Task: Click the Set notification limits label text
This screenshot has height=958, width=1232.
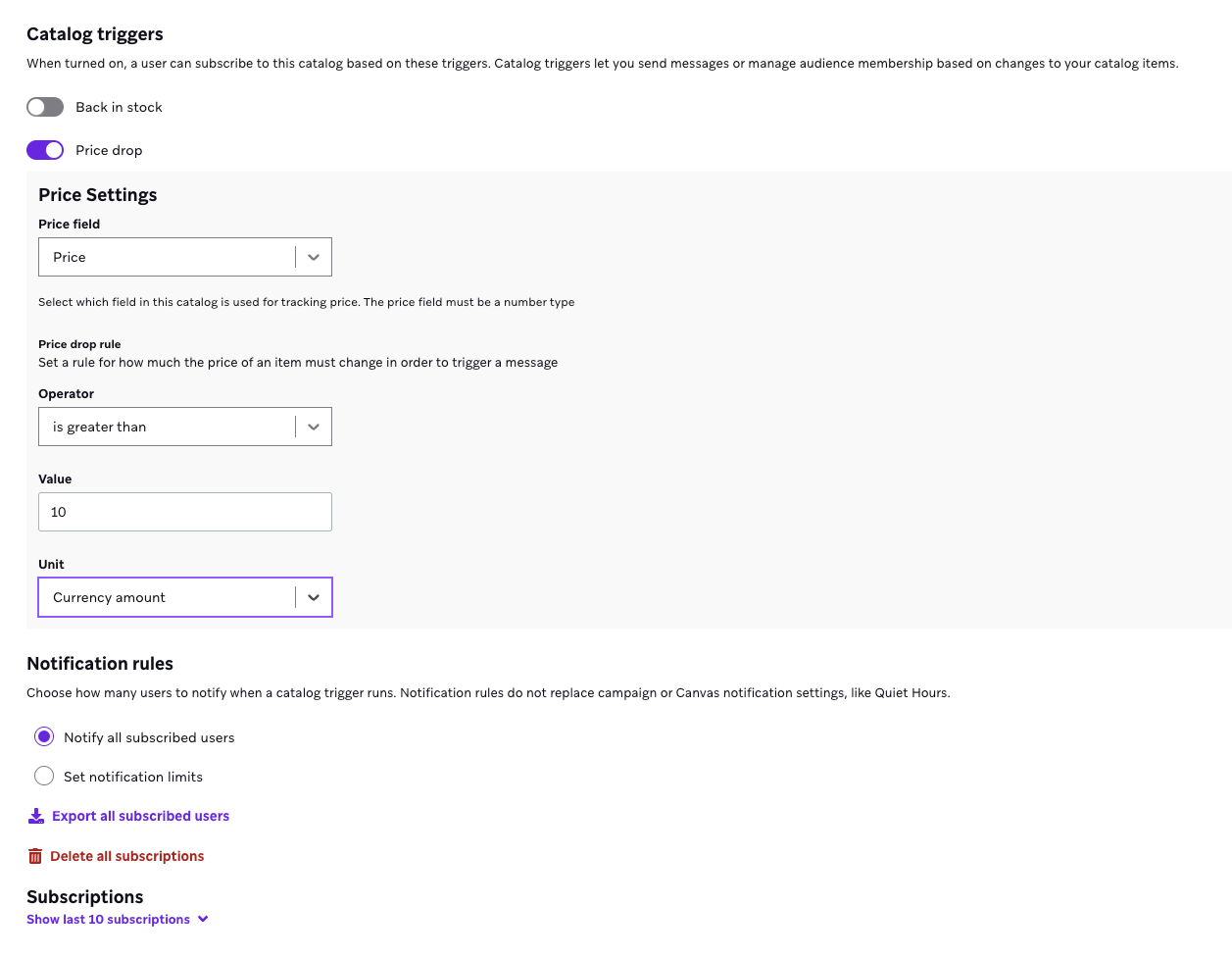Action: (133, 777)
